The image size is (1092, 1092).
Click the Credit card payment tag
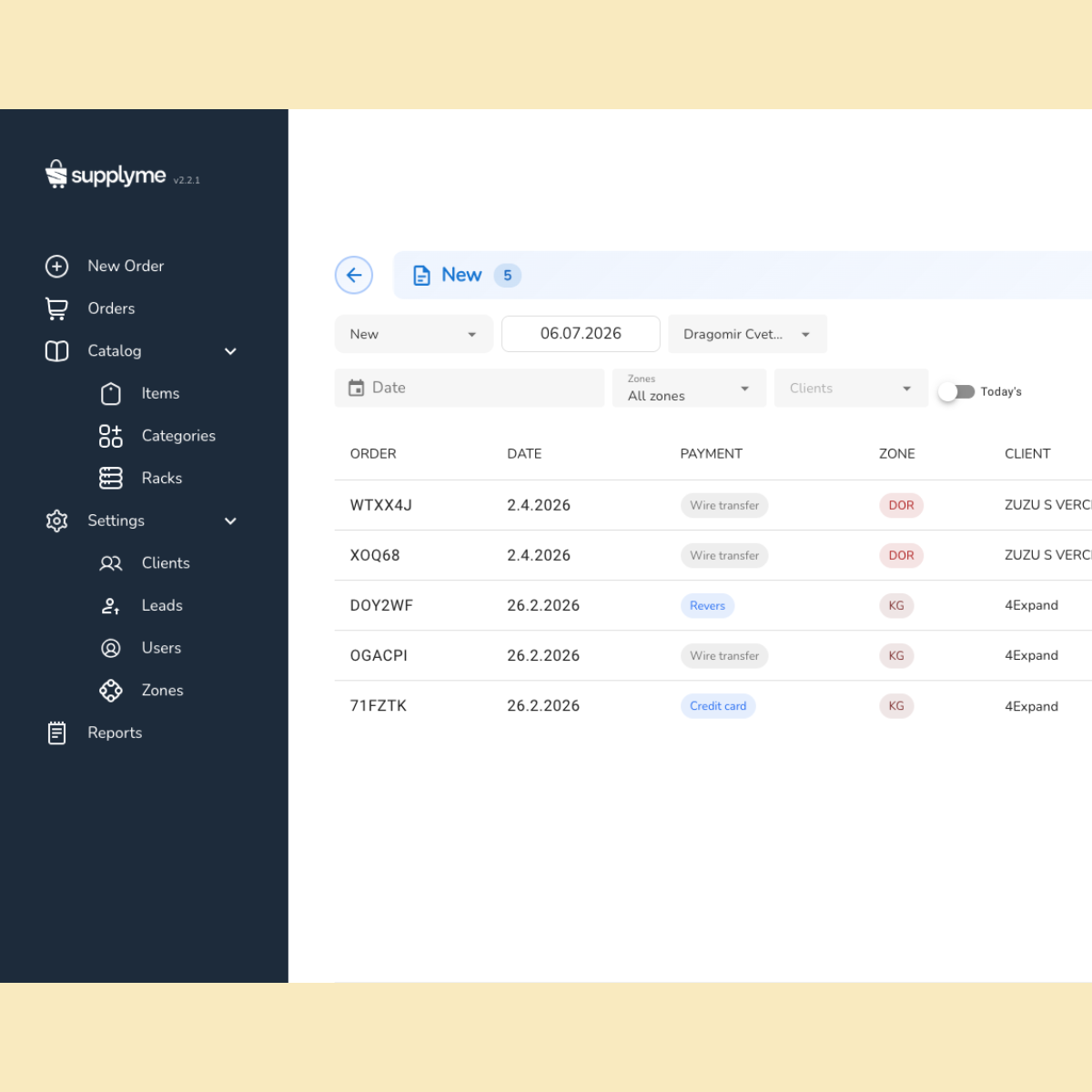[718, 706]
